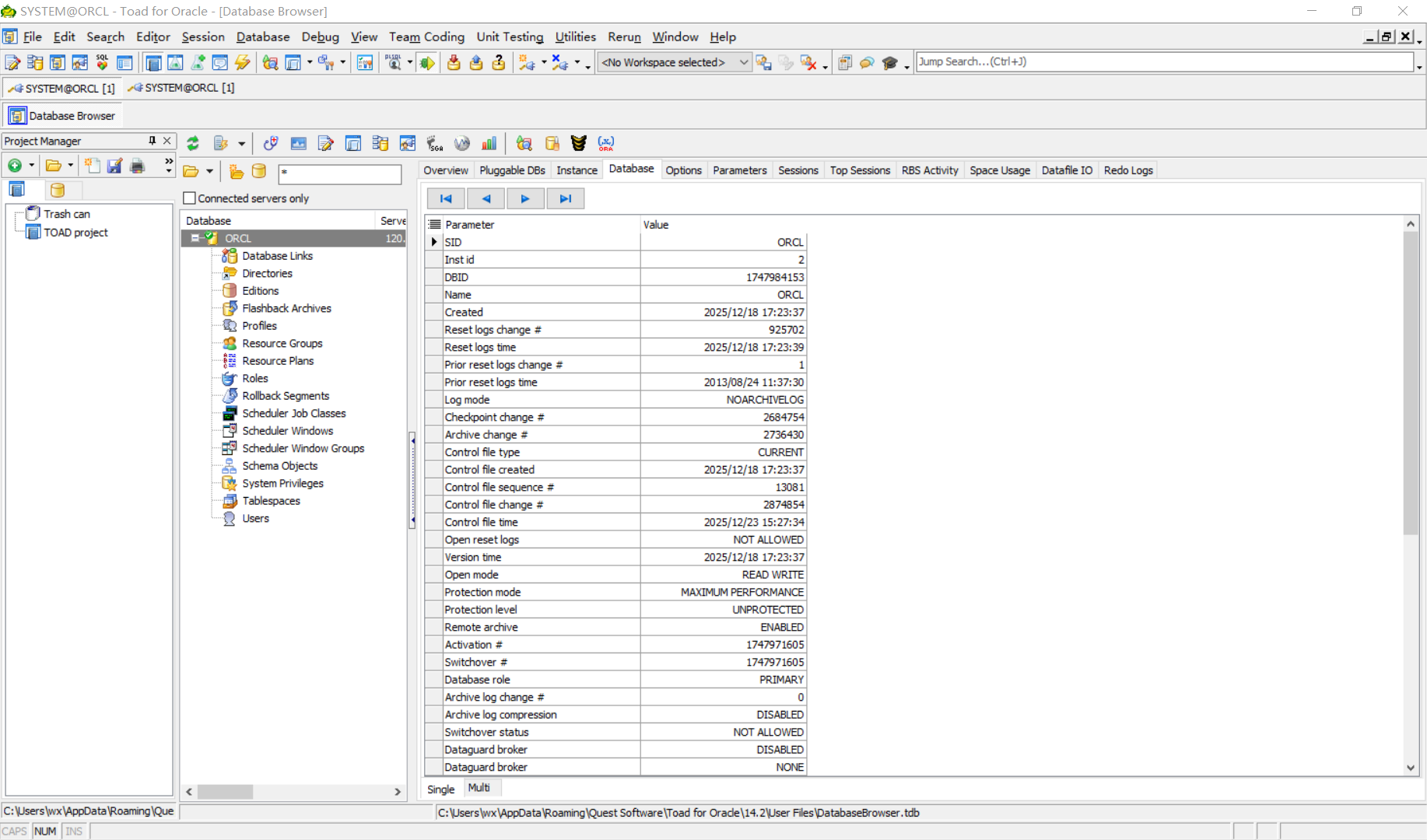Click the colored bar chart icon

pyautogui.click(x=489, y=143)
